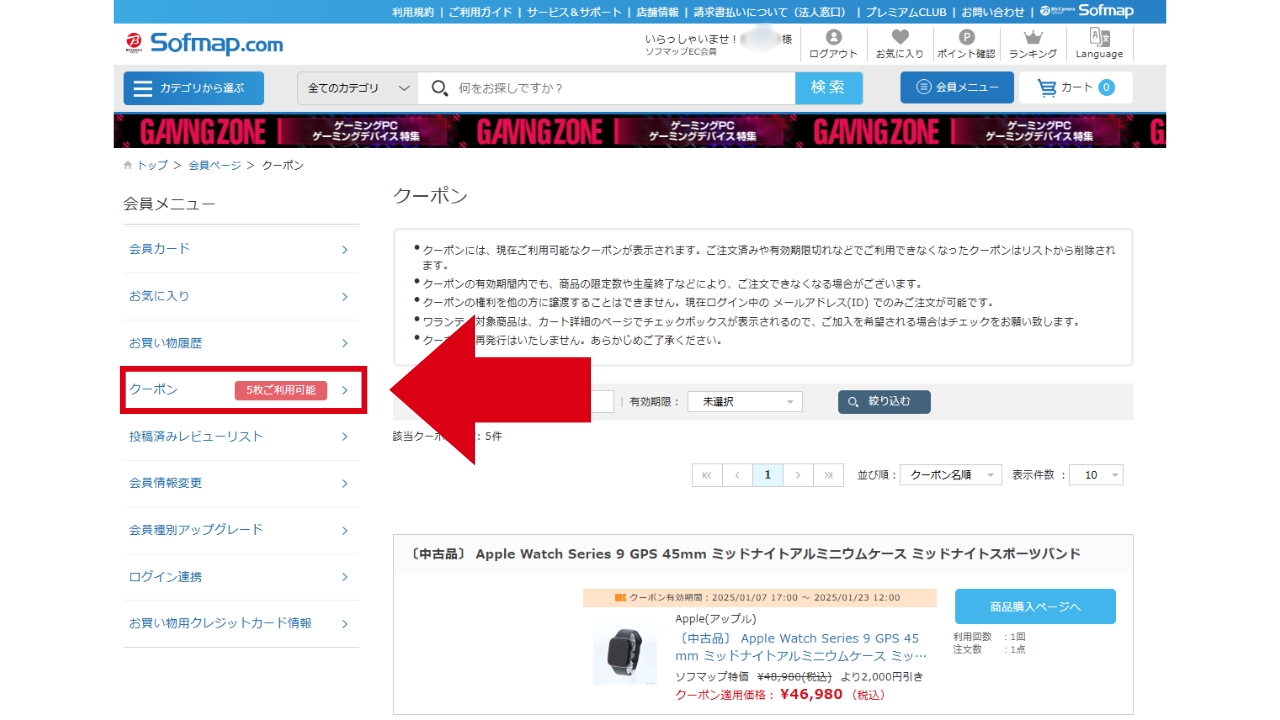Open the member menu button

[x=957, y=88]
